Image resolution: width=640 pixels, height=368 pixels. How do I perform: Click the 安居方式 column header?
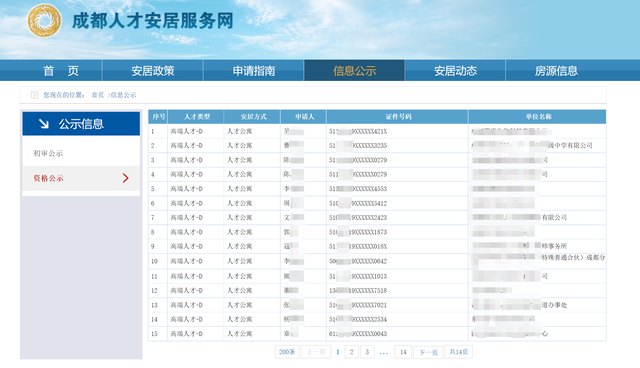[x=252, y=117]
